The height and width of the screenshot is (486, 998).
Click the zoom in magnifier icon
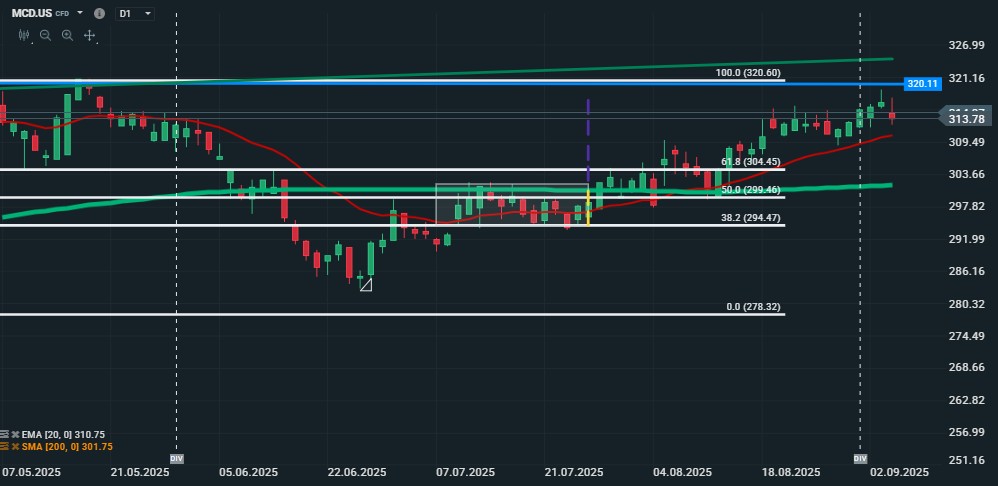pos(67,35)
